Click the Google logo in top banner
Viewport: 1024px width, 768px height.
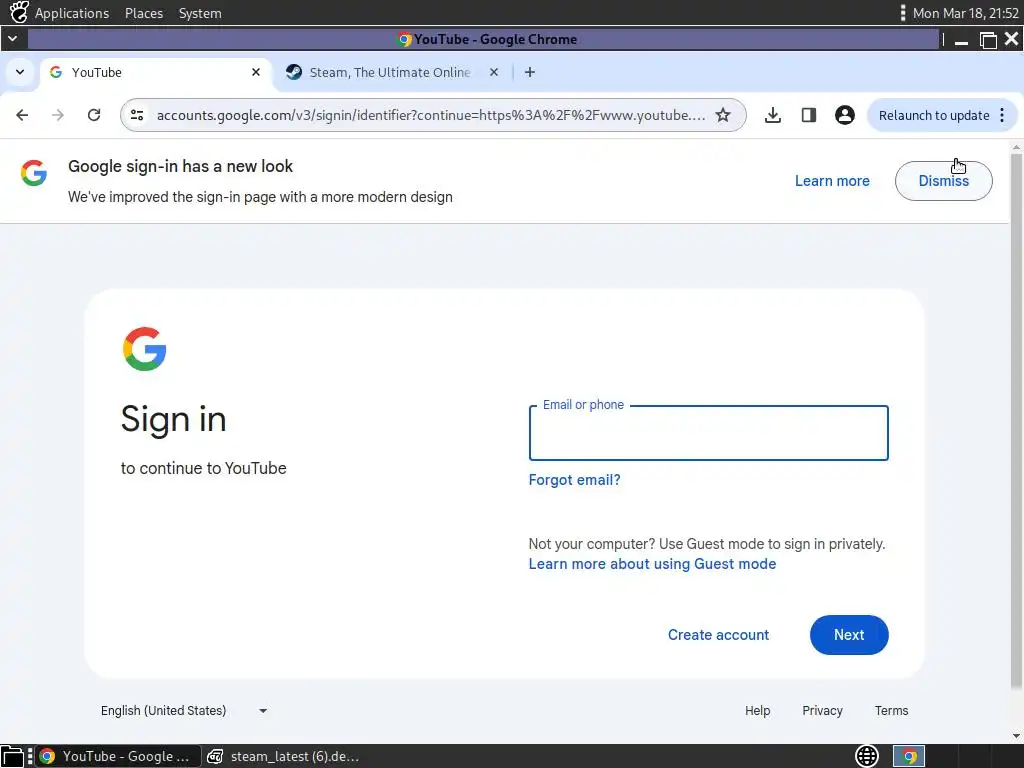click(33, 173)
